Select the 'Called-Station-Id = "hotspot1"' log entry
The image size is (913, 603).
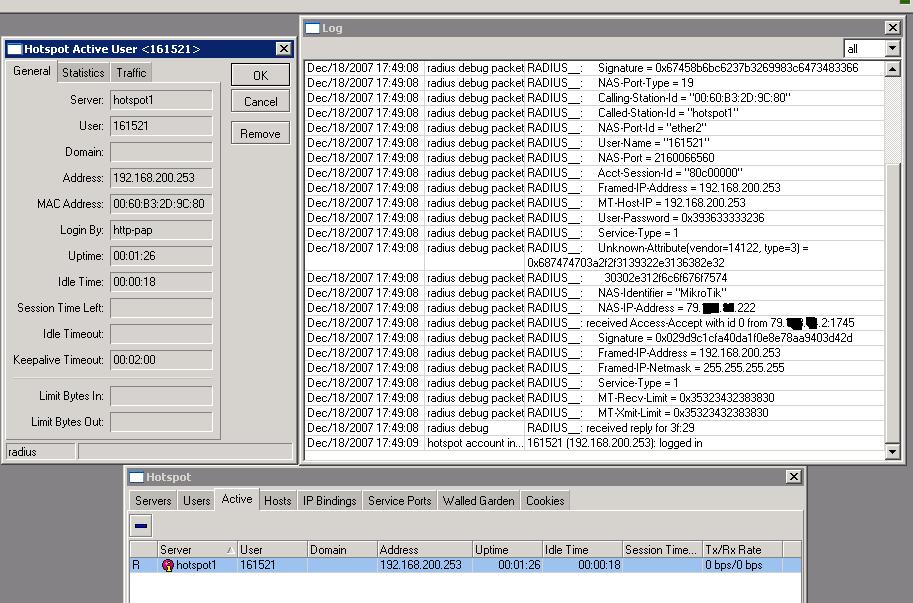click(594, 113)
